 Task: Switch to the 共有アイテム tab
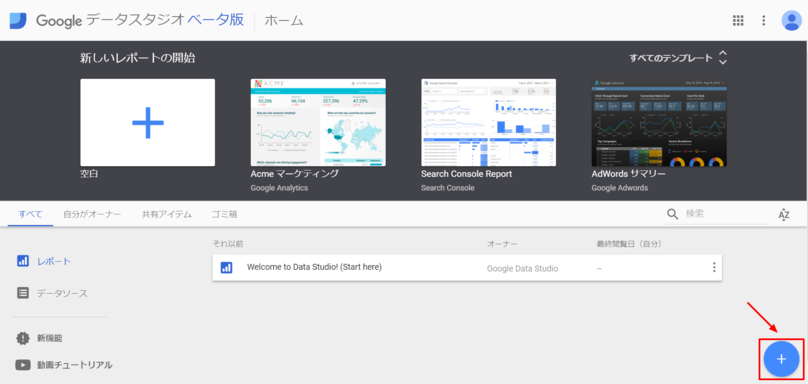[167, 214]
